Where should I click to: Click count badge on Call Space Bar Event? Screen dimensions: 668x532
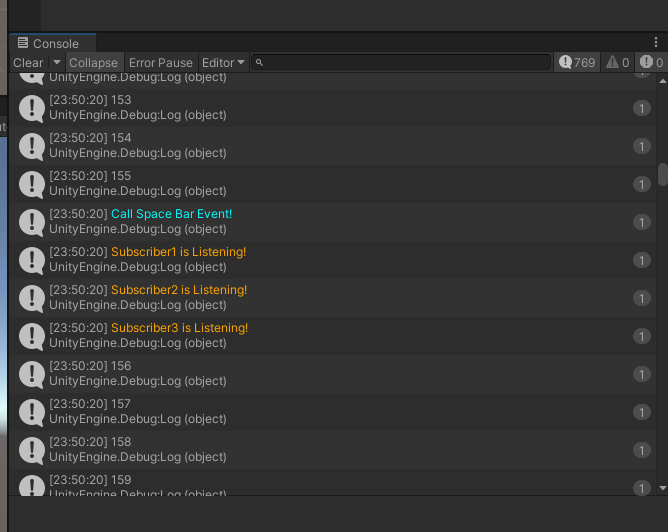pos(642,222)
